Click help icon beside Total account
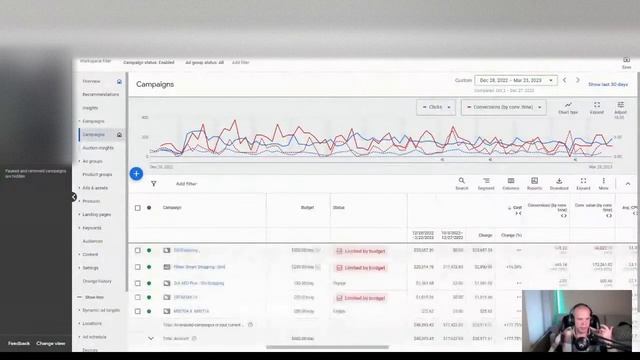The height and width of the screenshot is (360, 640). pos(194,338)
